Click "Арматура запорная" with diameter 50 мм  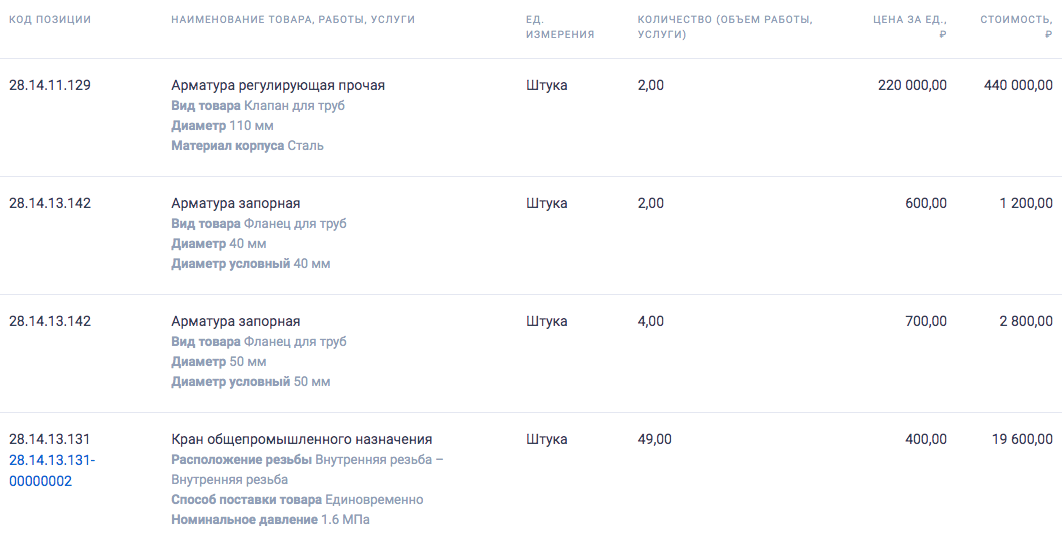coord(236,321)
